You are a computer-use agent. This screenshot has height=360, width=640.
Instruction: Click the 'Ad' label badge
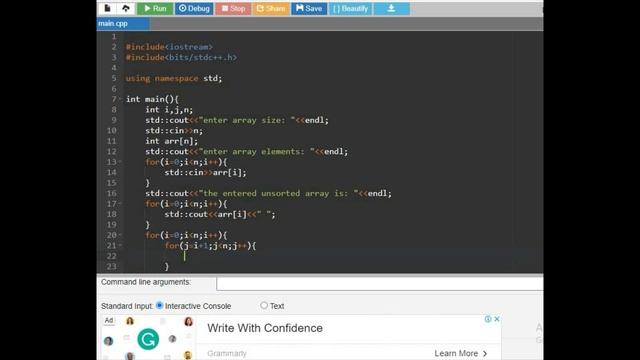tap(109, 320)
